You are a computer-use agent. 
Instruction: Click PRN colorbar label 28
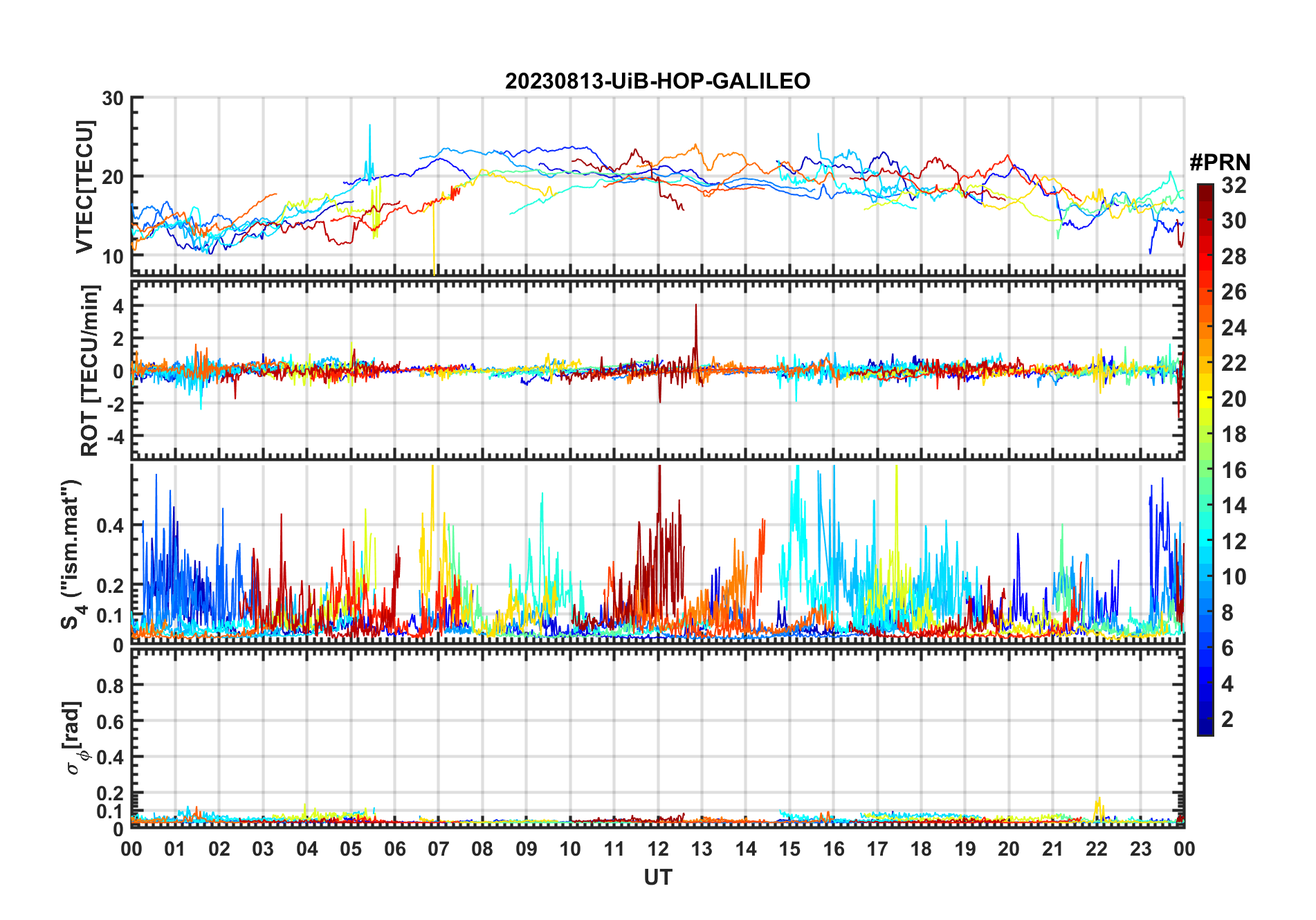pyautogui.click(x=1234, y=257)
